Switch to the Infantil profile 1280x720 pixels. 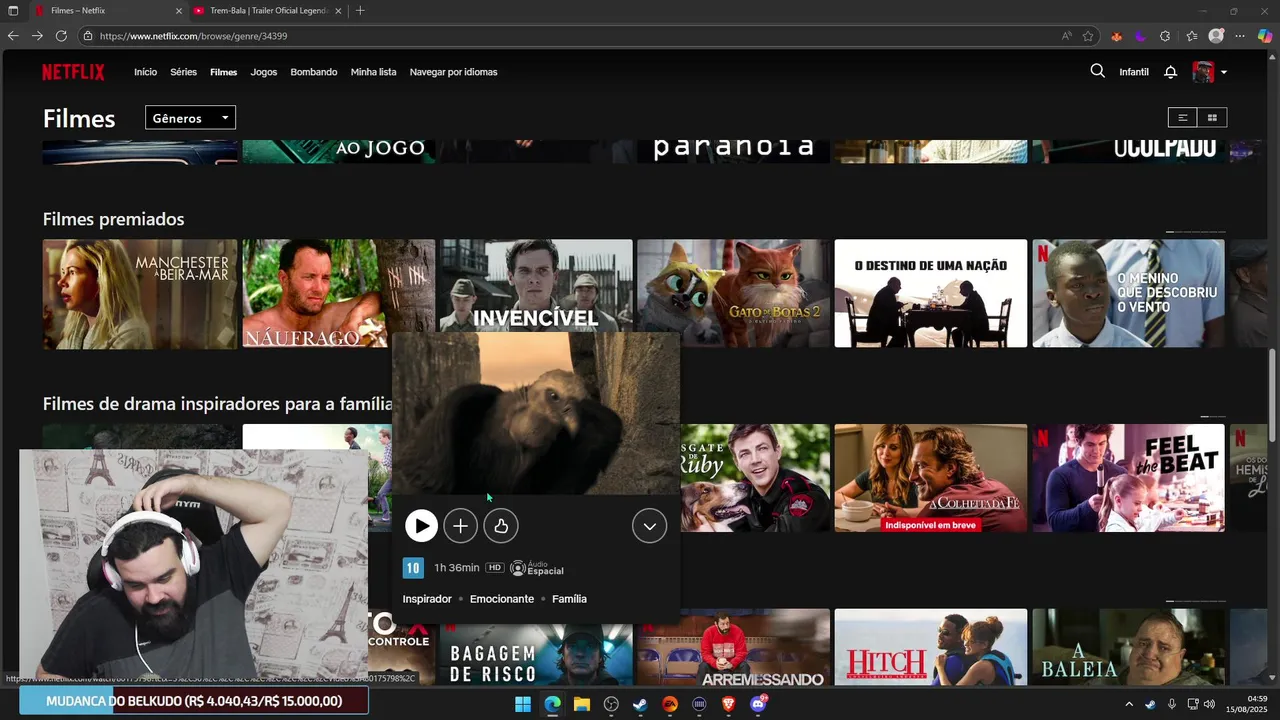(x=1134, y=72)
